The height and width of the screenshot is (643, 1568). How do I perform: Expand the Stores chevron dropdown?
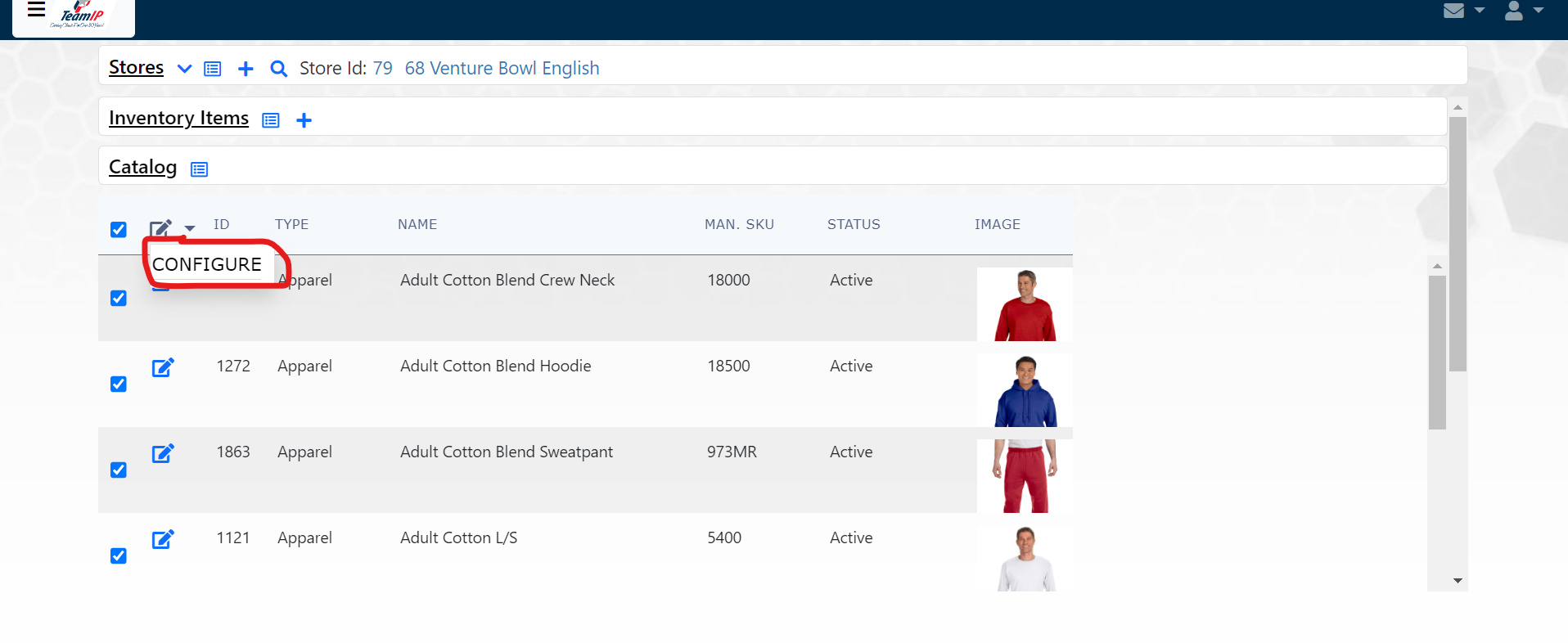pos(184,69)
